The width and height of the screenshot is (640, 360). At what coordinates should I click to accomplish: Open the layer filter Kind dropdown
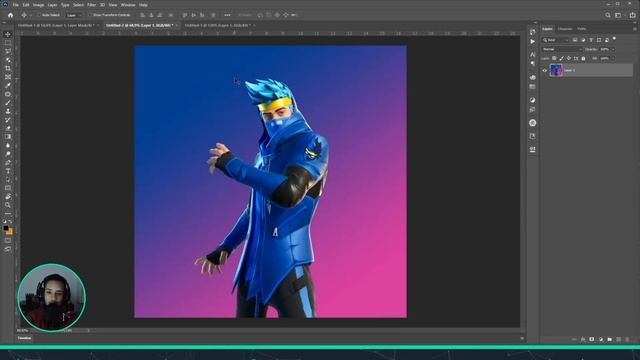pyautogui.click(x=555, y=40)
